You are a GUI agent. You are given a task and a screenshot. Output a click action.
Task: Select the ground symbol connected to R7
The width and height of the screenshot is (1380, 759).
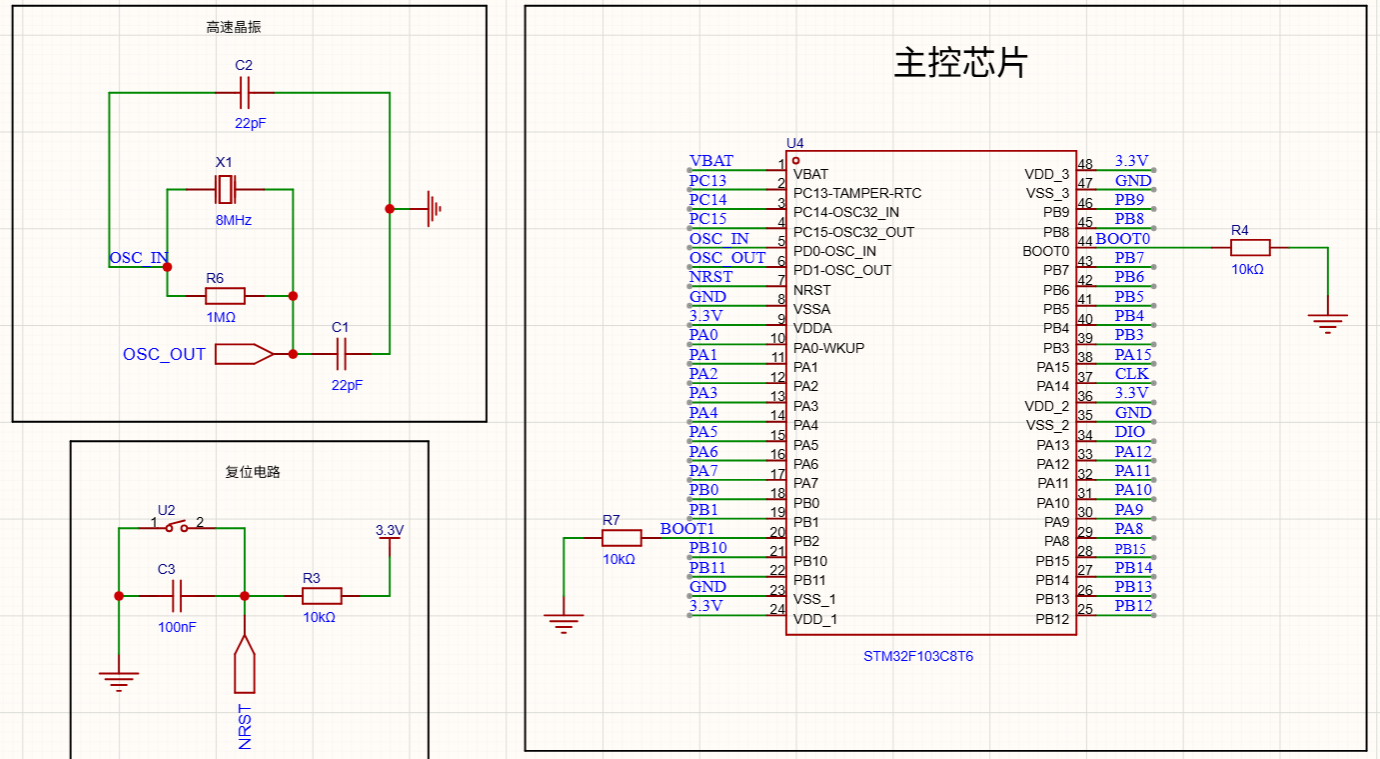click(564, 622)
